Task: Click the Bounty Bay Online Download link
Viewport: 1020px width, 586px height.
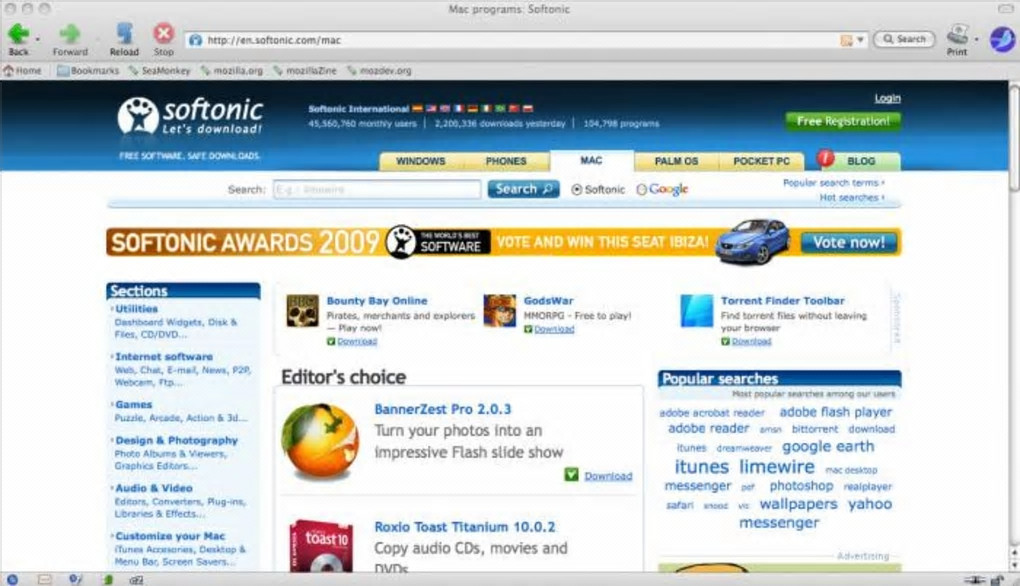Action: point(356,341)
